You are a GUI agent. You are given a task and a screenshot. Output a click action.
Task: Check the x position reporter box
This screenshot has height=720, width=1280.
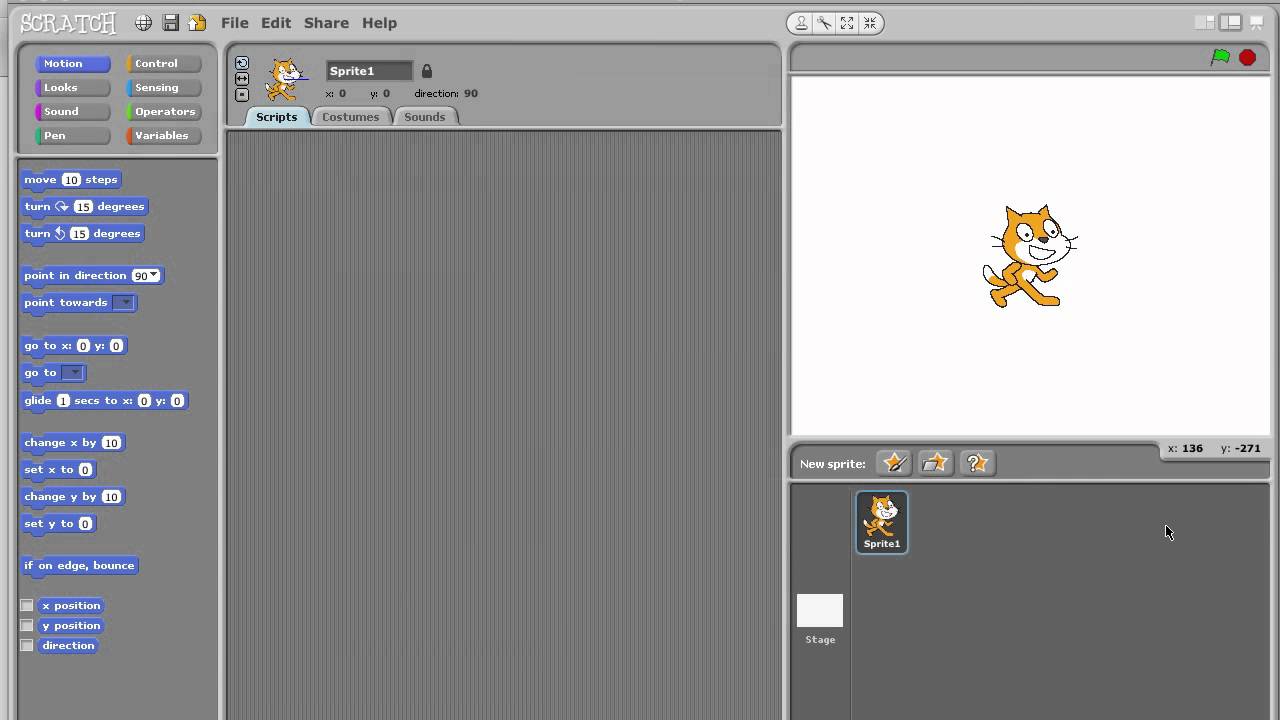(27, 606)
